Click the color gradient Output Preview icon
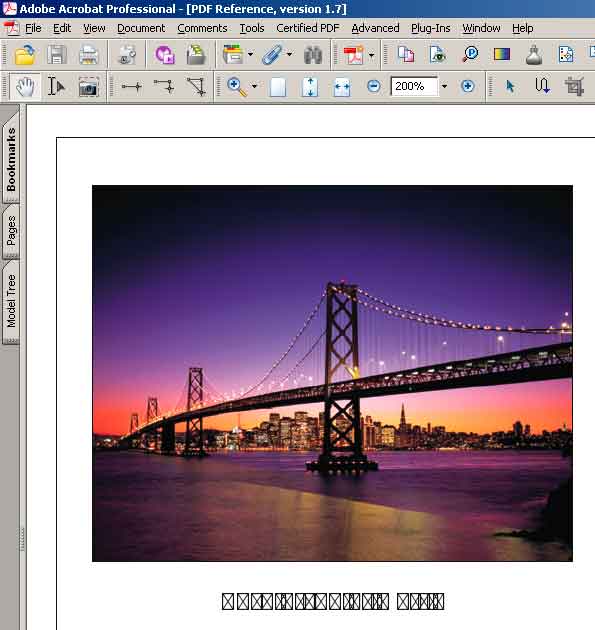This screenshot has height=630, width=595. coord(502,54)
